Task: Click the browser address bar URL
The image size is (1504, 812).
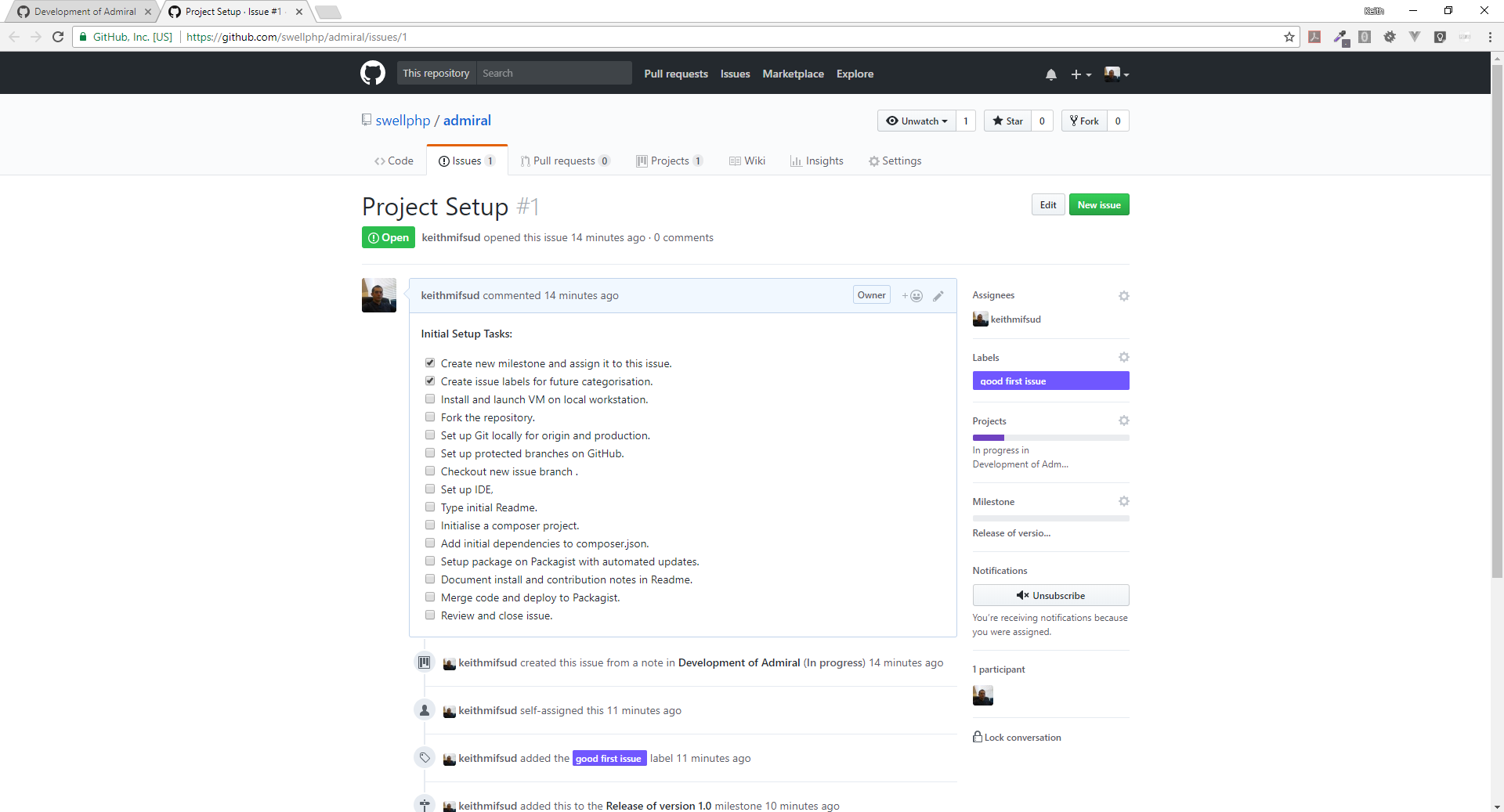Action: click(x=297, y=37)
